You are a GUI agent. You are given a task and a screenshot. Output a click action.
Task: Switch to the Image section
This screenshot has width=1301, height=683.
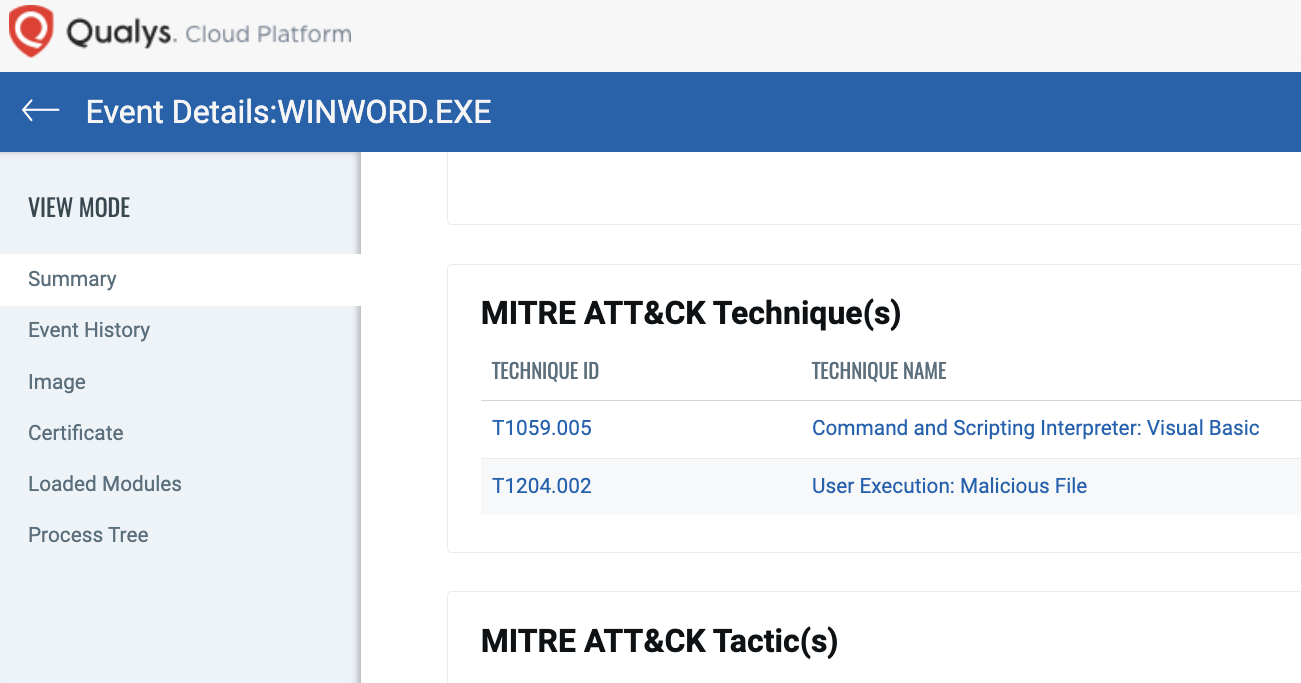54,381
